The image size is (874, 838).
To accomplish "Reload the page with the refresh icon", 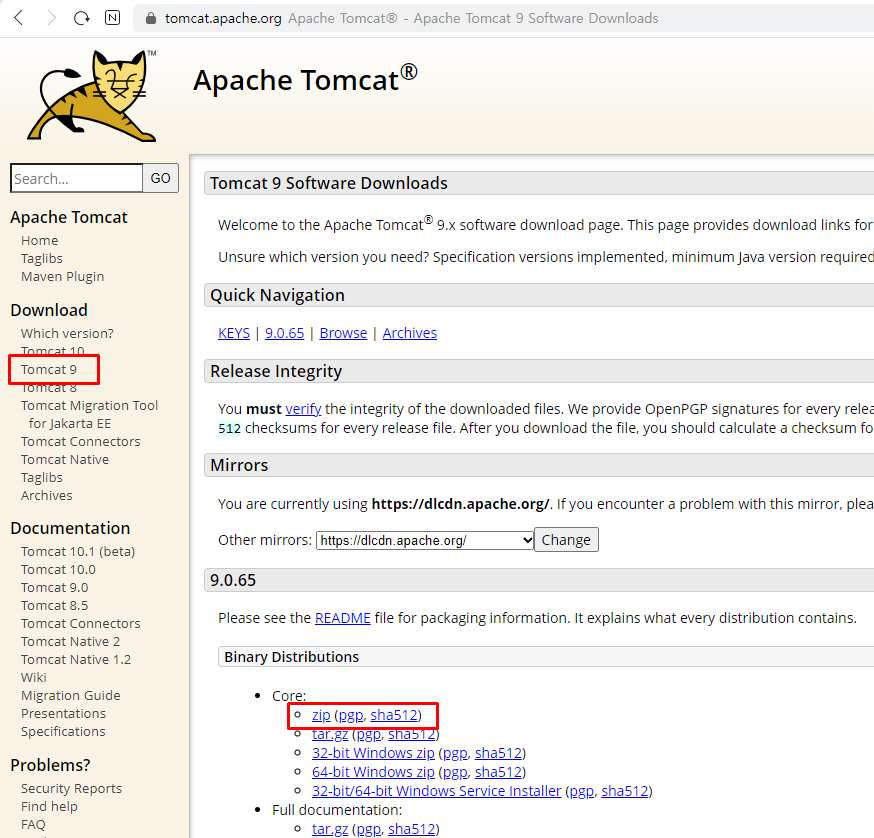I will (x=82, y=18).
